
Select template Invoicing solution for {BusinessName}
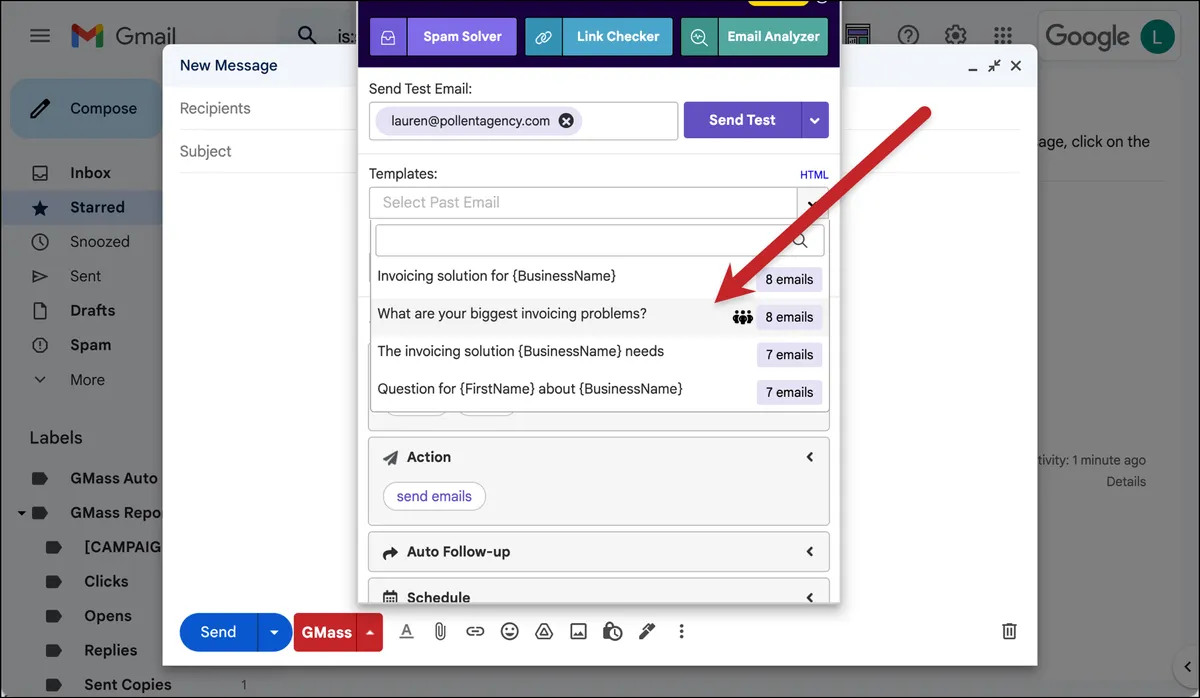[x=599, y=279]
